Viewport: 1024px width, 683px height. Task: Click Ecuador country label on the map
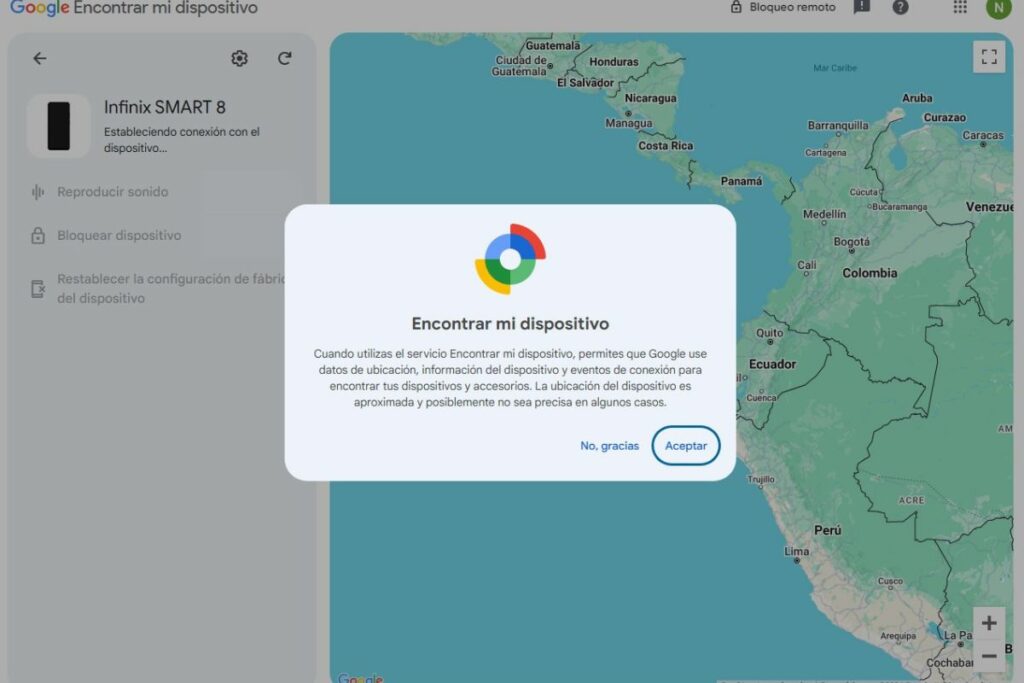(772, 364)
